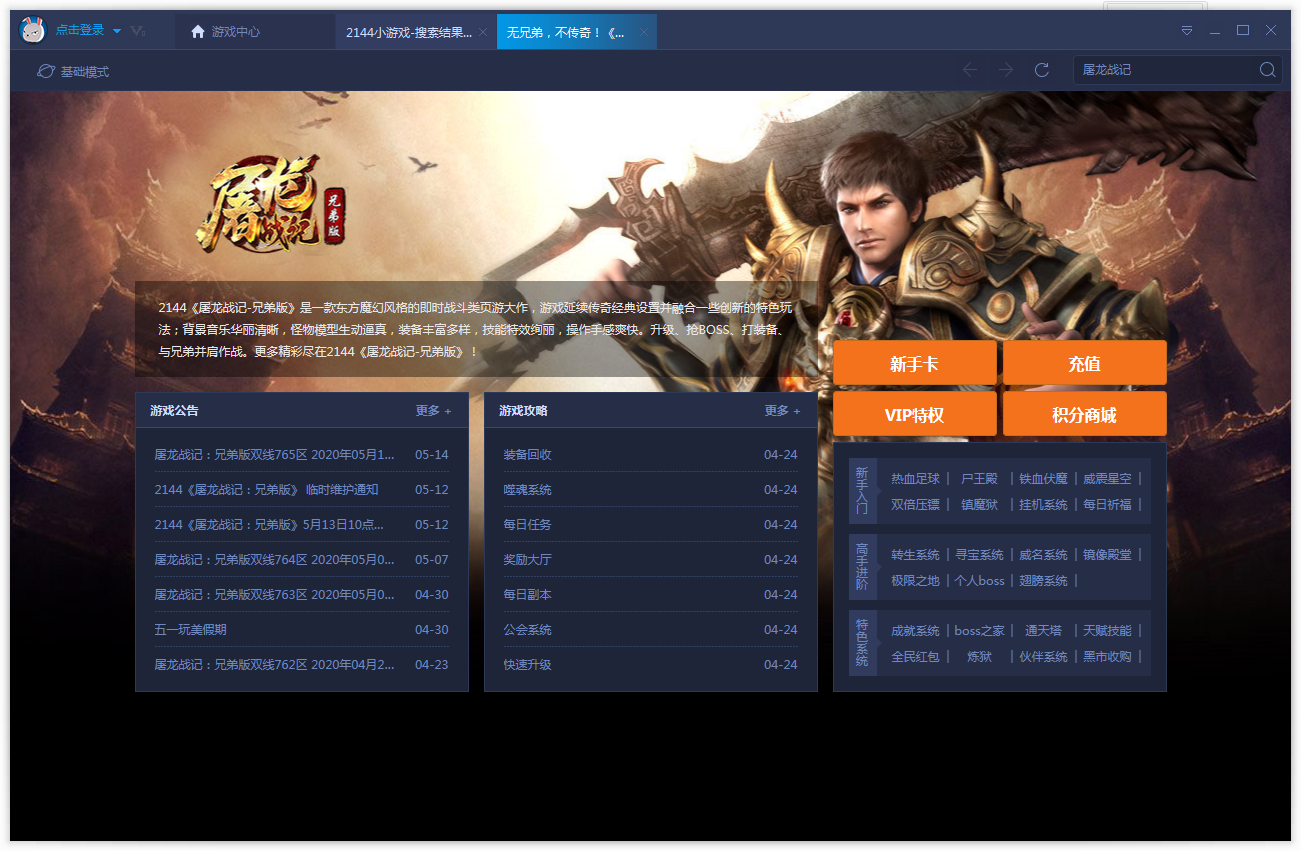This screenshot has width=1301, height=851.
Task: Click the planet icon for 基础模式
Action: point(45,71)
